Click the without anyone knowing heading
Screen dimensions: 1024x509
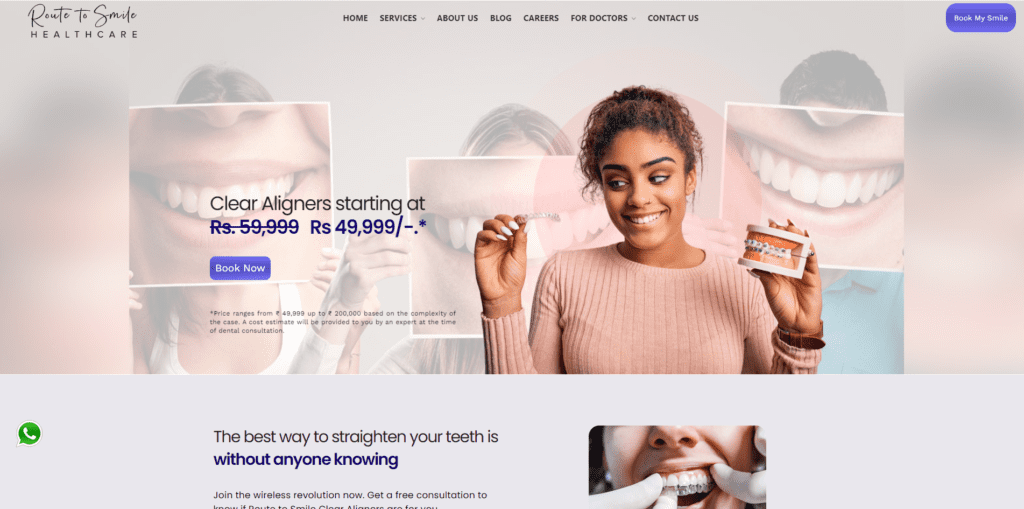(306, 459)
